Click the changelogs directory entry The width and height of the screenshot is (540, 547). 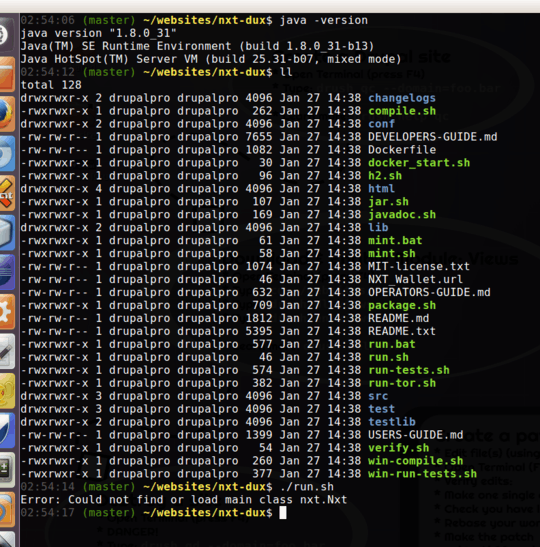pos(402,98)
